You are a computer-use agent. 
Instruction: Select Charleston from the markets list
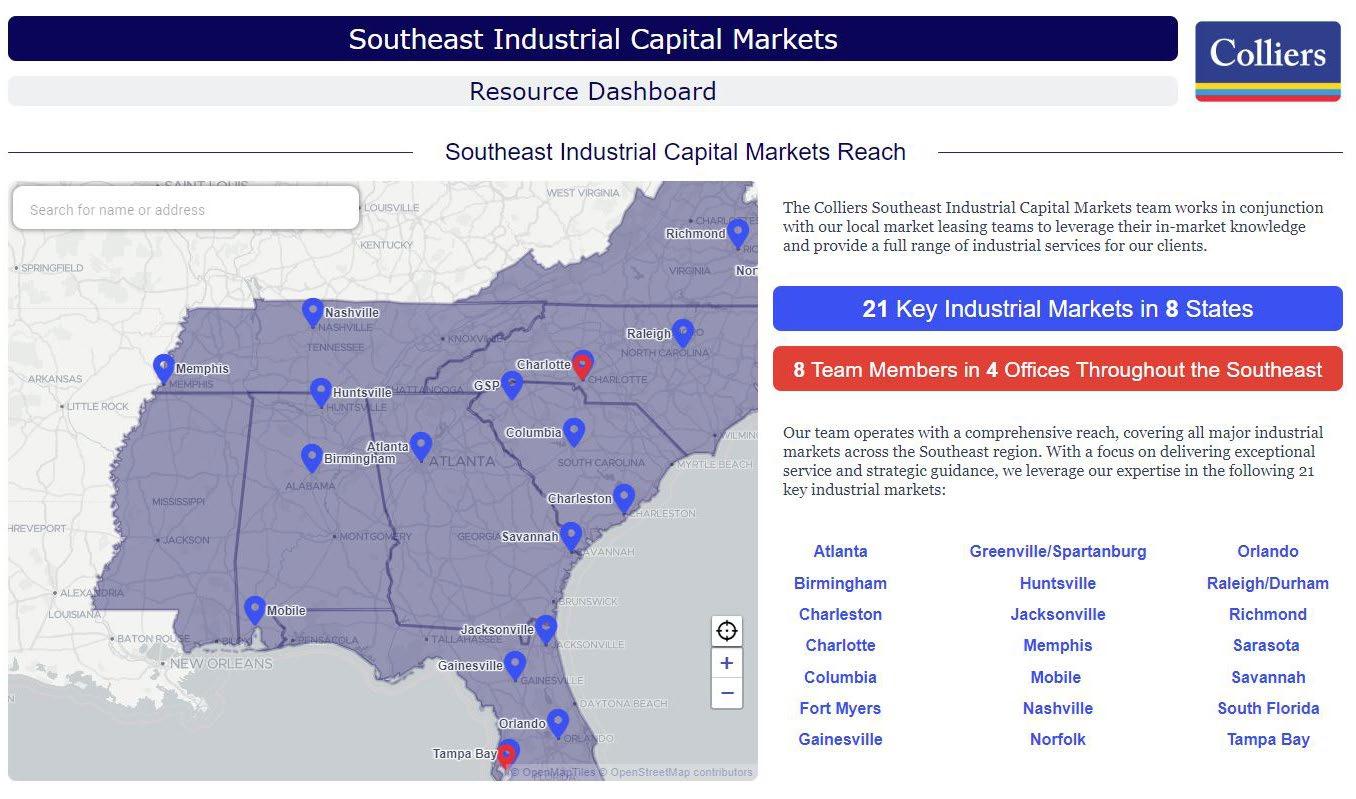(x=840, y=614)
